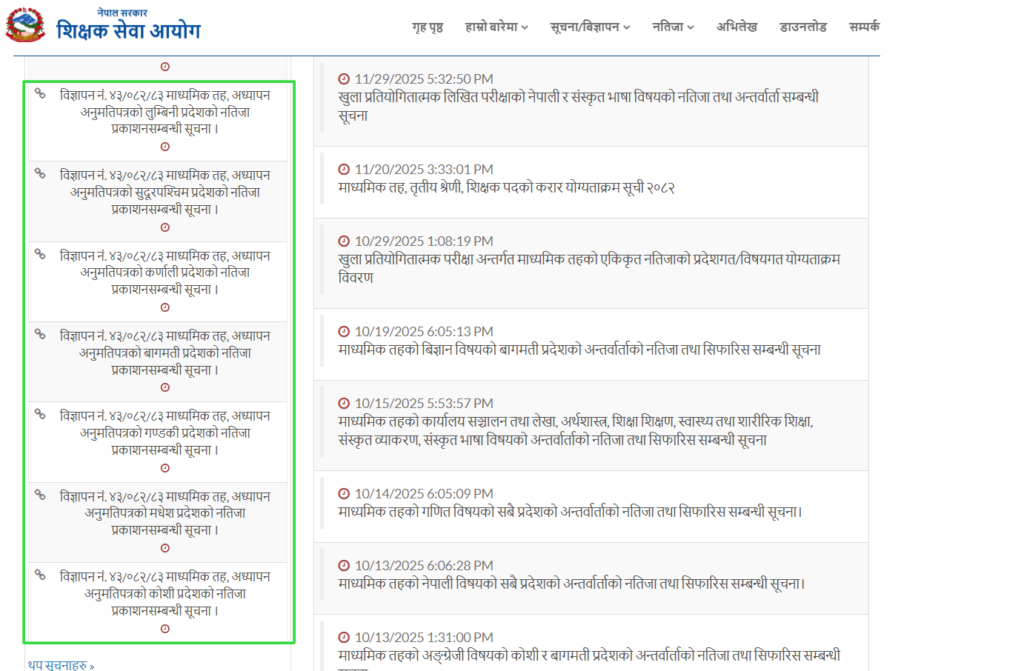Open the सूचना/विज्ञापन dropdown menu
The image size is (1024, 671).
589,27
